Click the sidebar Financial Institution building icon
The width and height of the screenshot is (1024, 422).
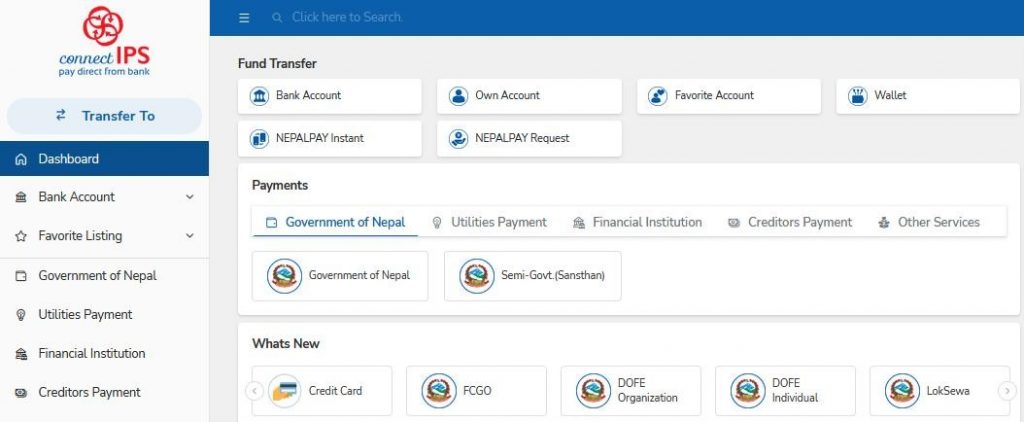(x=21, y=354)
